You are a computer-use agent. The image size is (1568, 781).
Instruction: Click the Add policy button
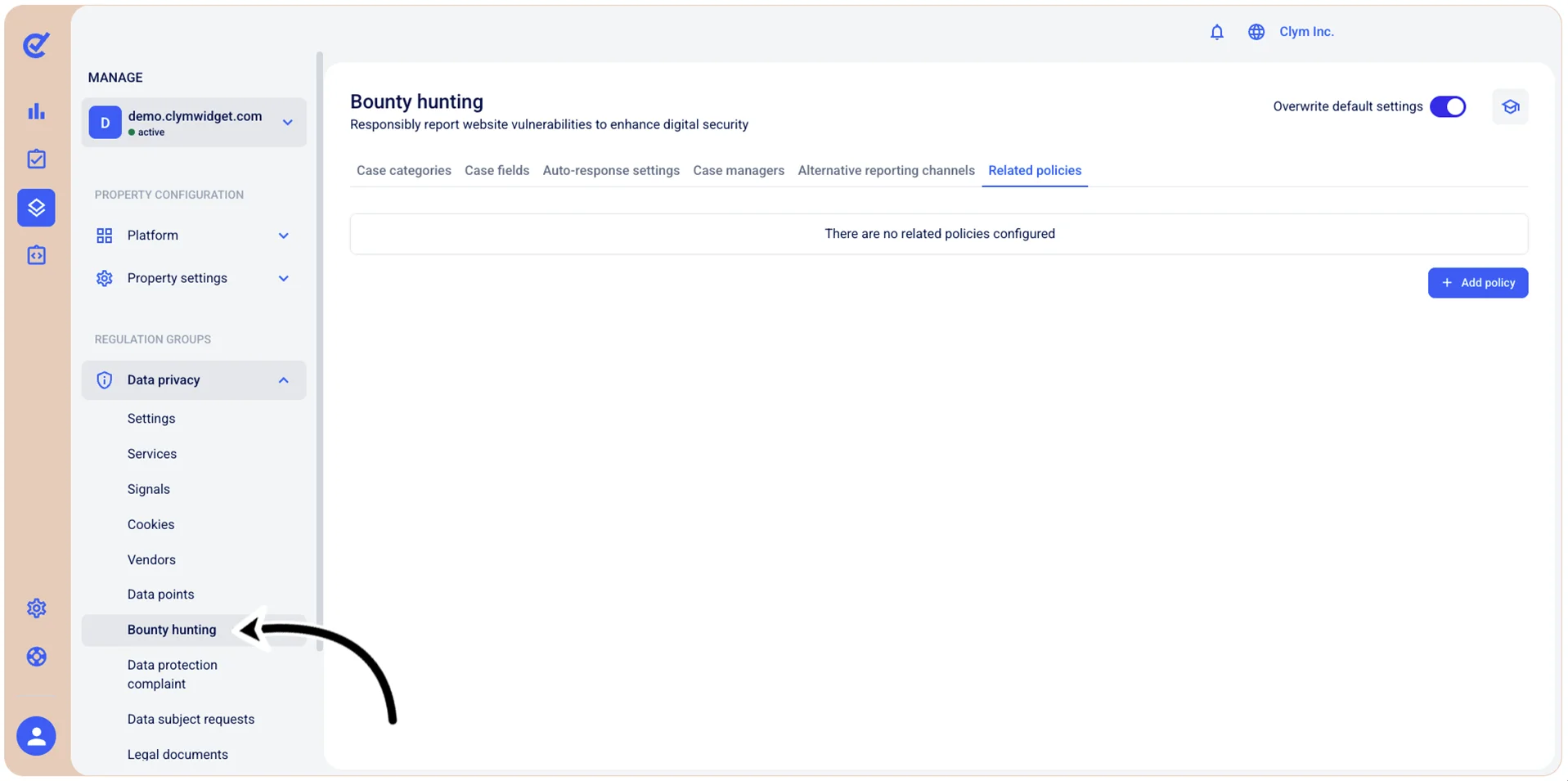point(1478,283)
